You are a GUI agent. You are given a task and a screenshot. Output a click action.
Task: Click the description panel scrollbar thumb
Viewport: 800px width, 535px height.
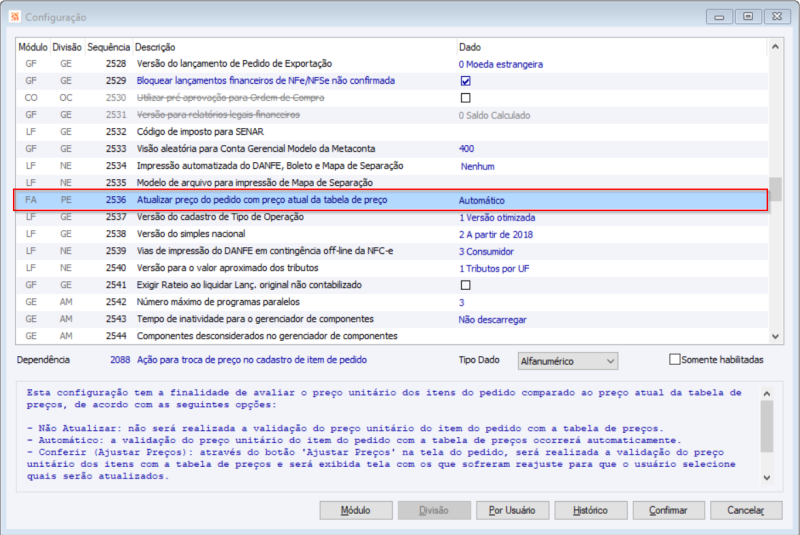coord(766,426)
